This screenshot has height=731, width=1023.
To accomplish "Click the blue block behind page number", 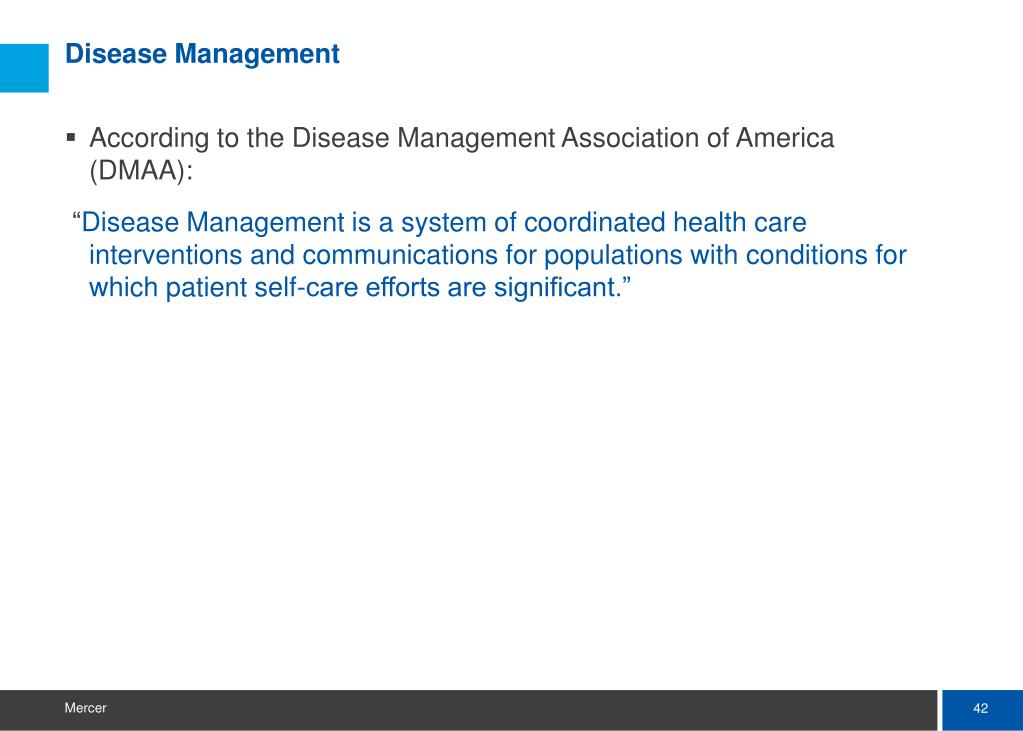I will tap(982, 709).
